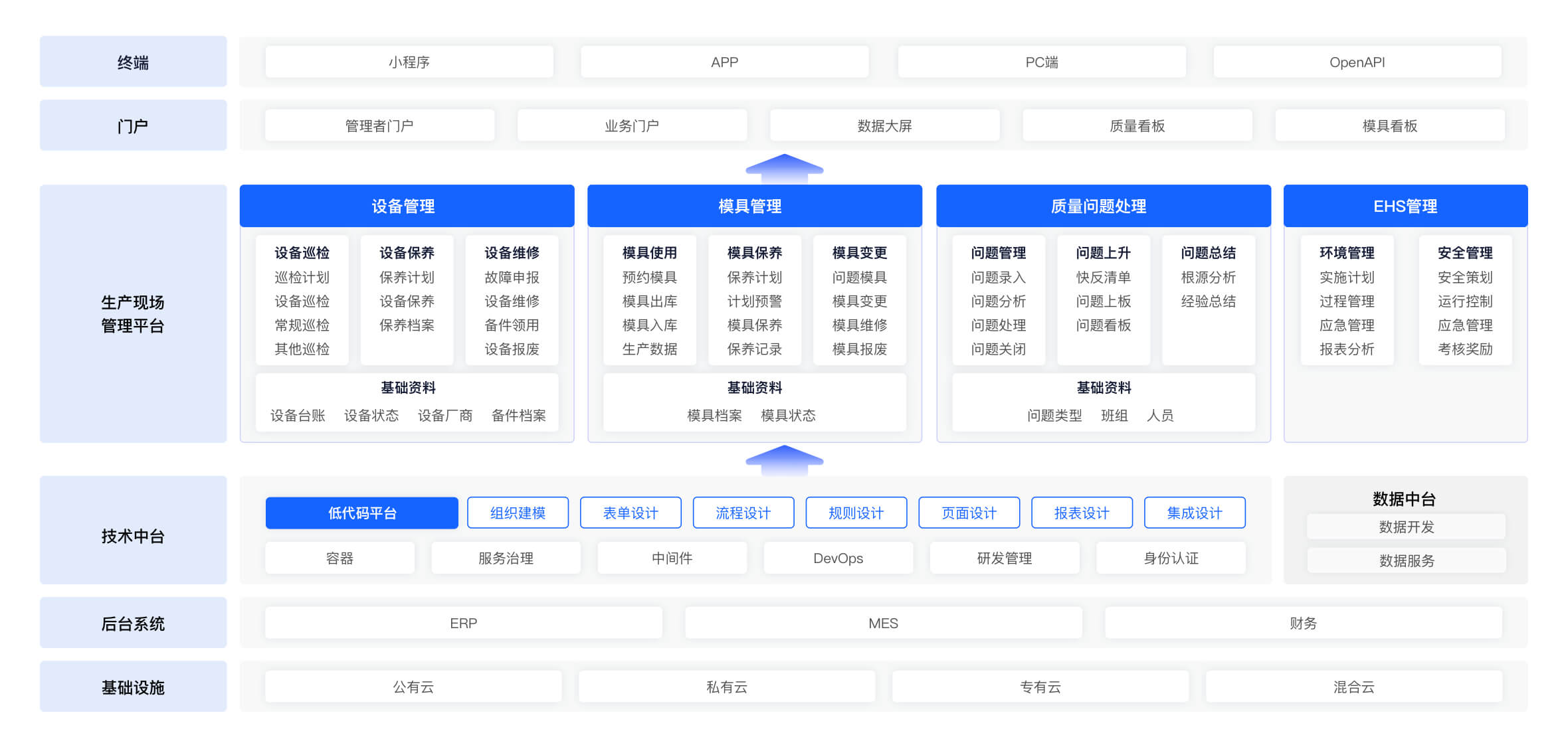Open the OpenAPI box
This screenshot has height=749, width=1568.
pos(1357,62)
